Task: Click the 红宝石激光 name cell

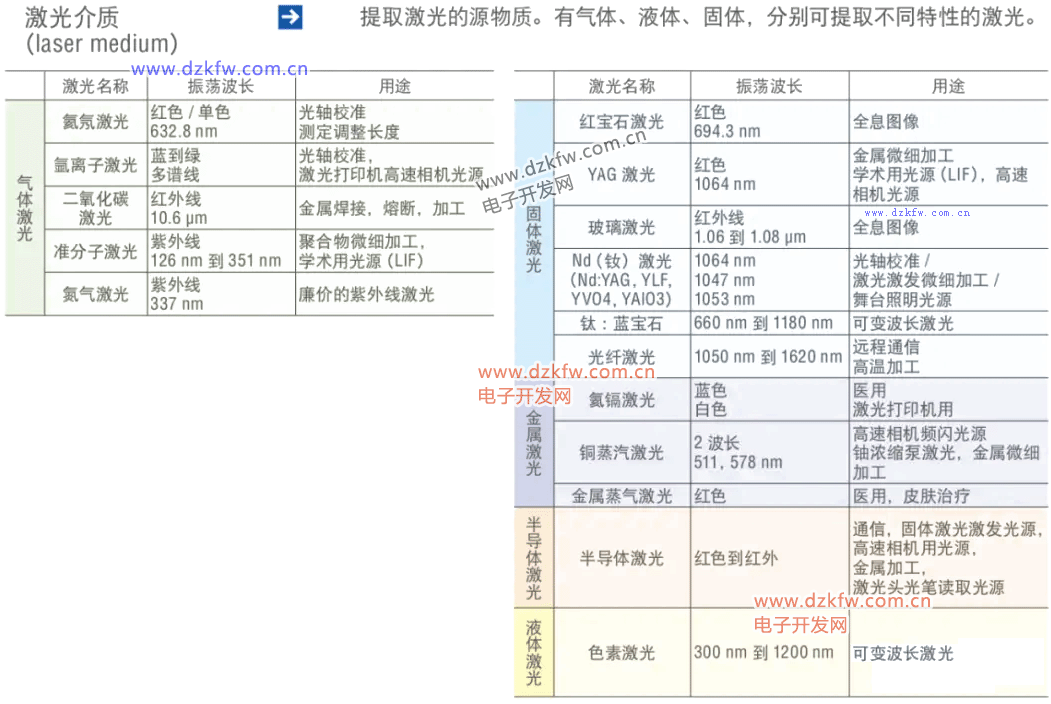Action: click(621, 122)
